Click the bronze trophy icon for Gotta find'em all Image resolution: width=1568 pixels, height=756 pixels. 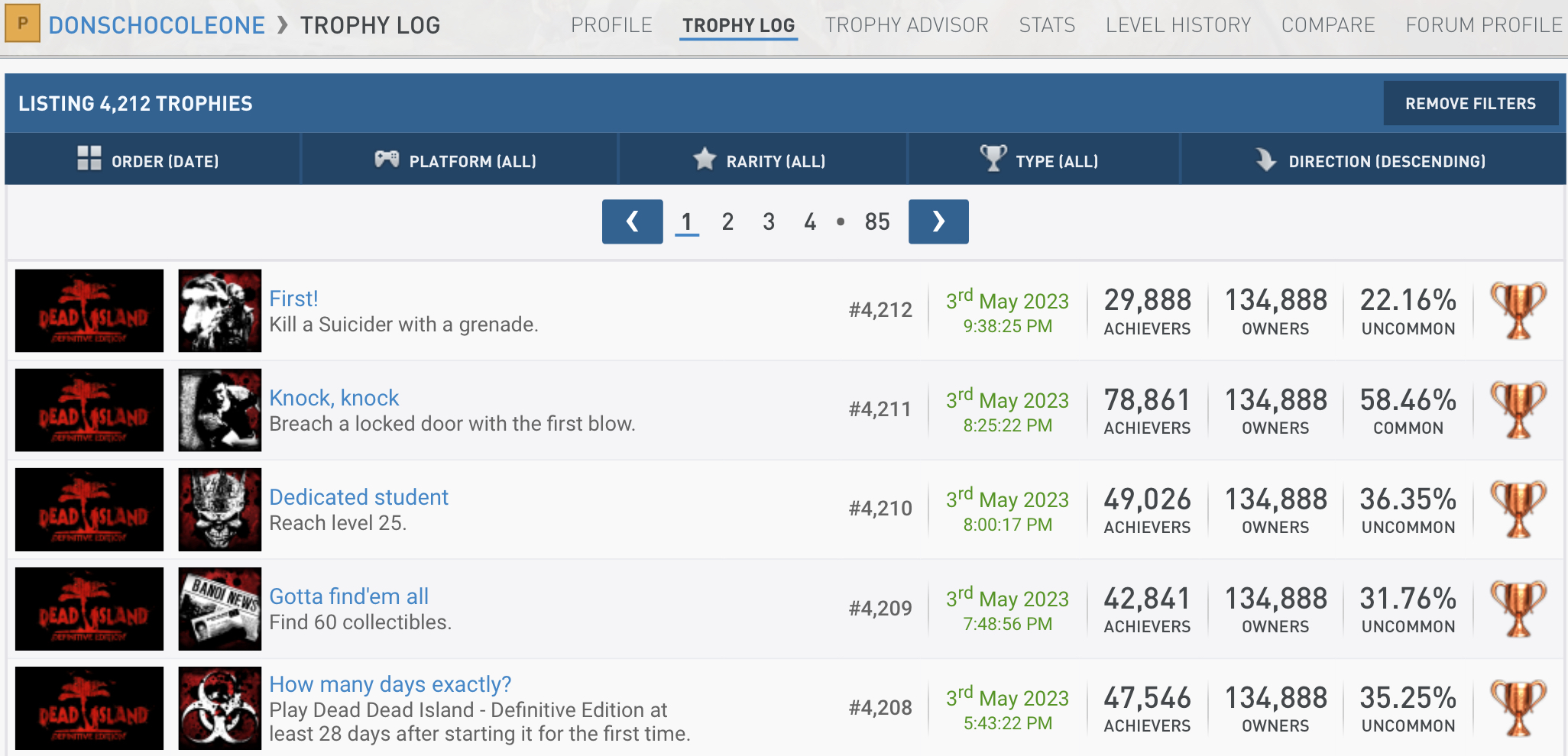pos(1518,609)
